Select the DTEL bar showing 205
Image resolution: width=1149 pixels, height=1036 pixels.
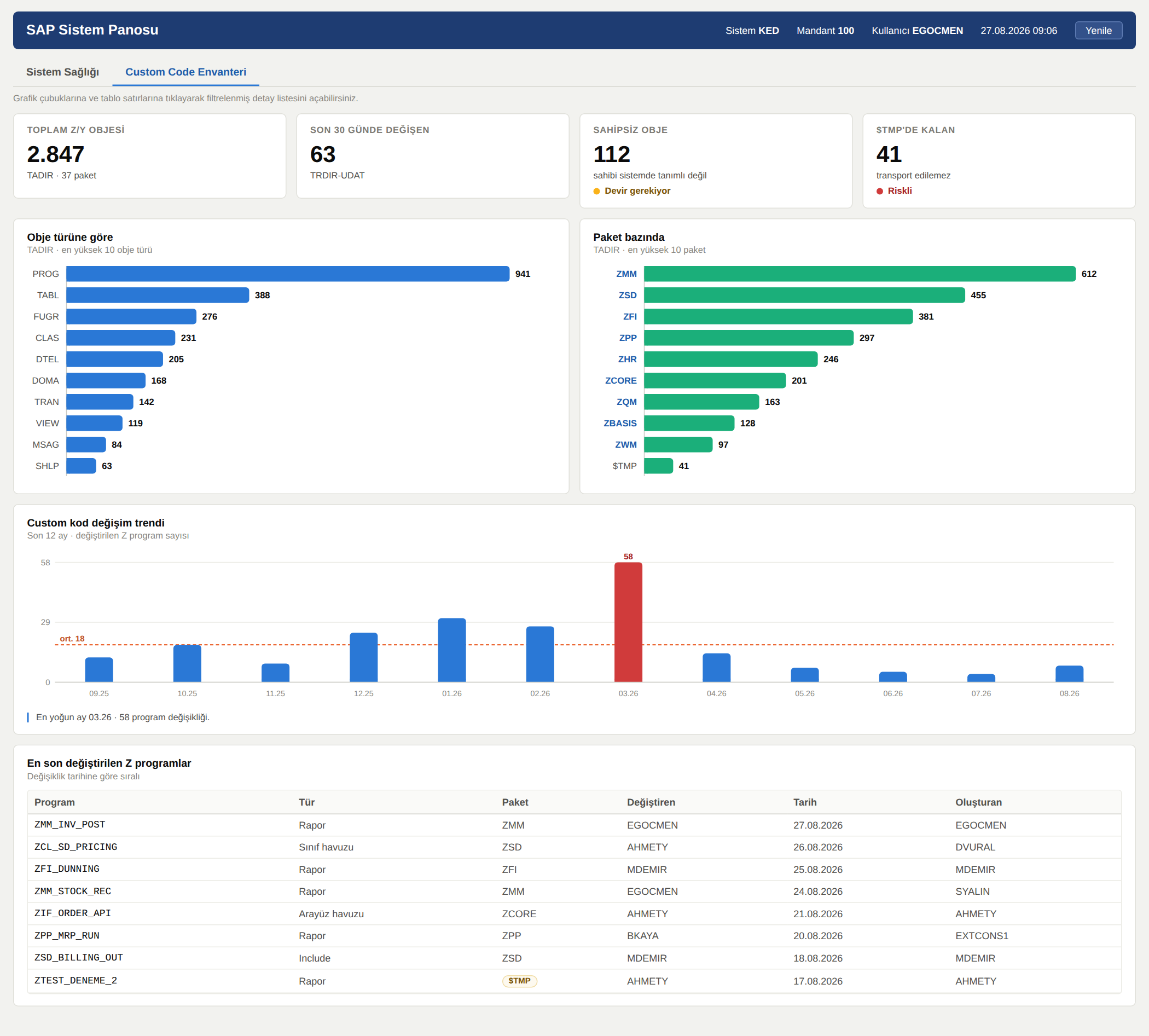point(114,359)
